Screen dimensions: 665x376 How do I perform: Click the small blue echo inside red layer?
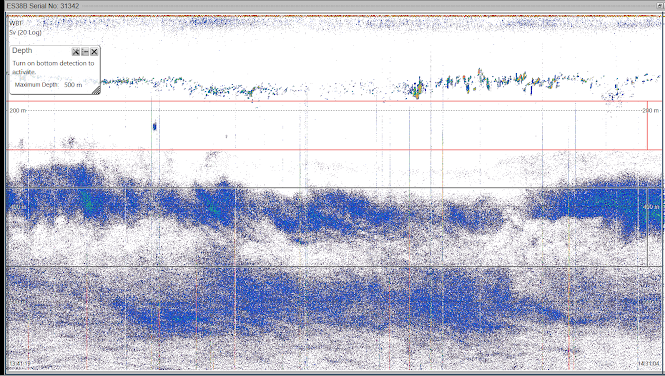tap(155, 126)
